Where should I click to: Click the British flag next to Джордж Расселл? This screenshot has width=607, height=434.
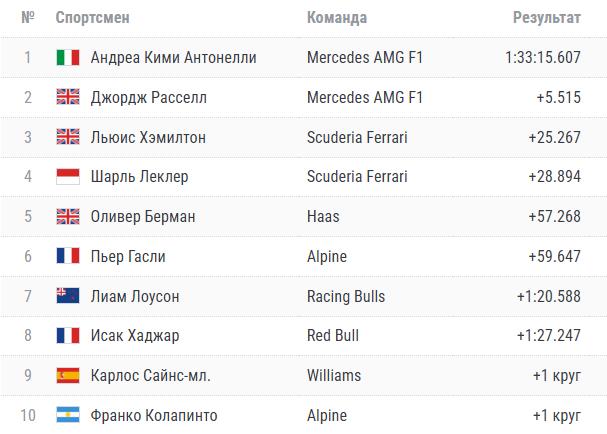tap(67, 97)
